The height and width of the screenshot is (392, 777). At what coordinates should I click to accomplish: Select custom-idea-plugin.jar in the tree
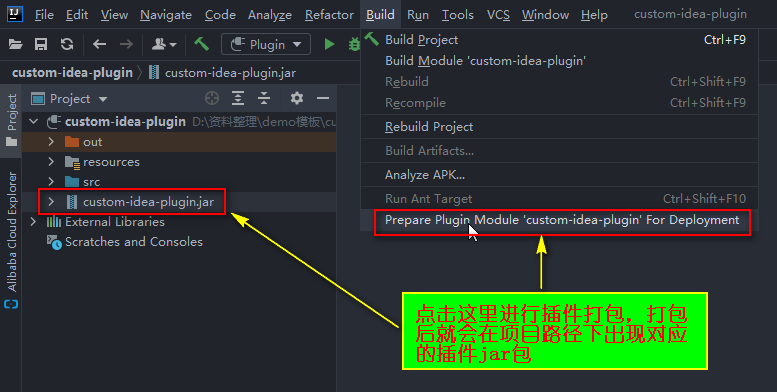tap(149, 202)
